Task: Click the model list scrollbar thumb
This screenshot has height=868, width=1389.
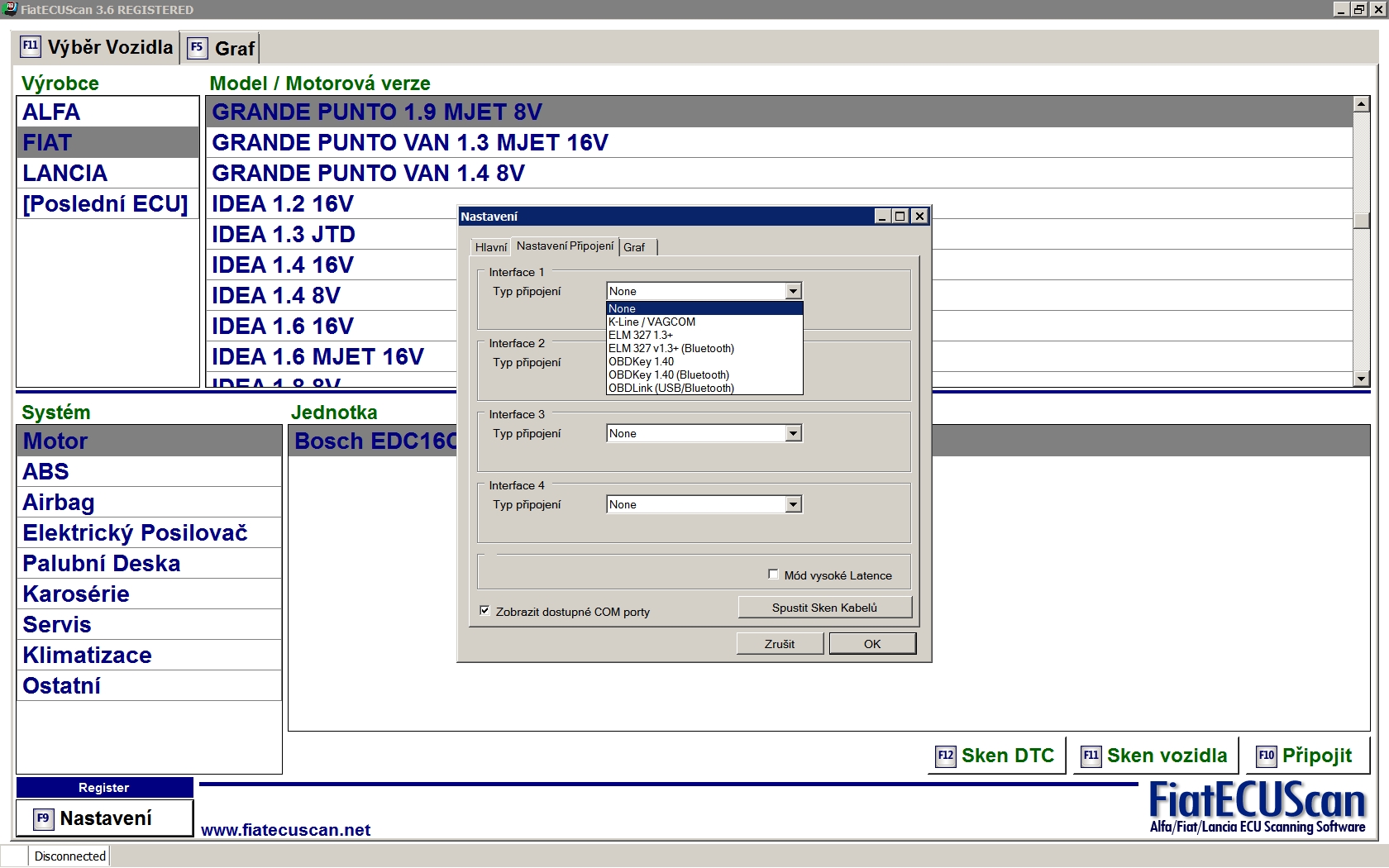Action: (1362, 221)
